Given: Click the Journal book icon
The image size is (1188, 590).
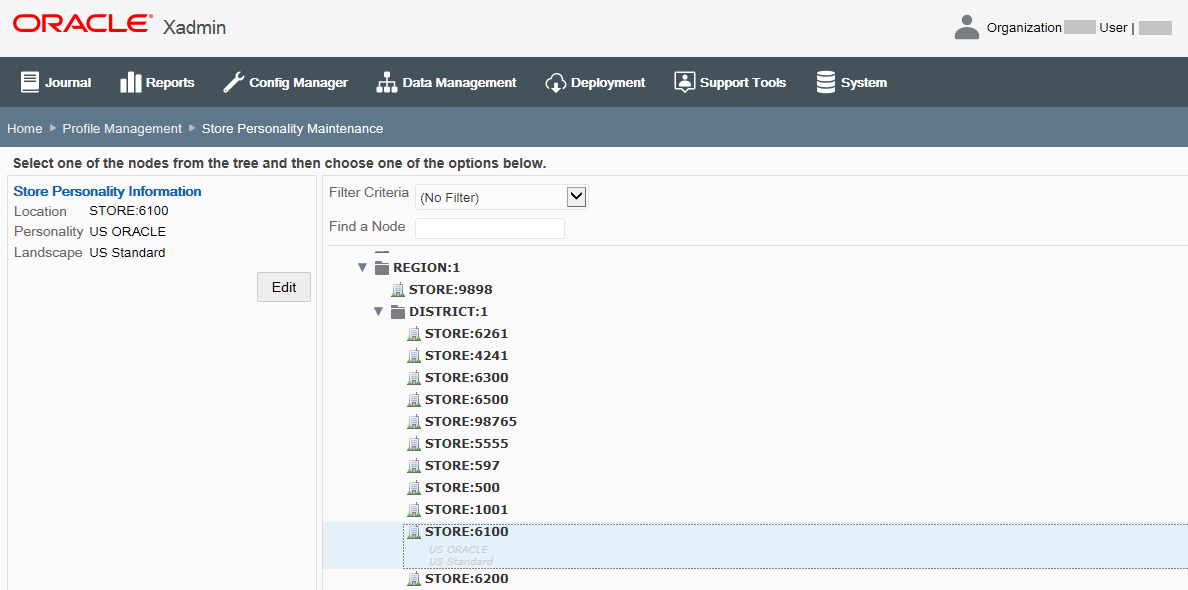Looking at the screenshot, I should pos(30,82).
